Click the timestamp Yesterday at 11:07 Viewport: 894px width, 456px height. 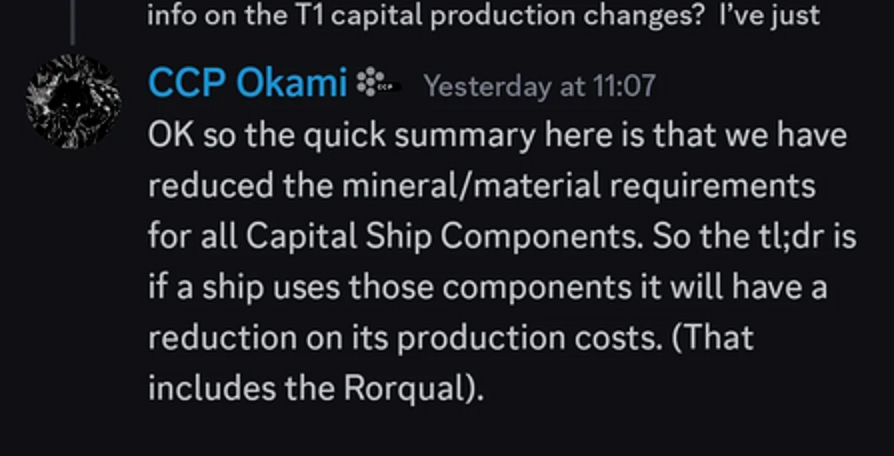point(539,86)
